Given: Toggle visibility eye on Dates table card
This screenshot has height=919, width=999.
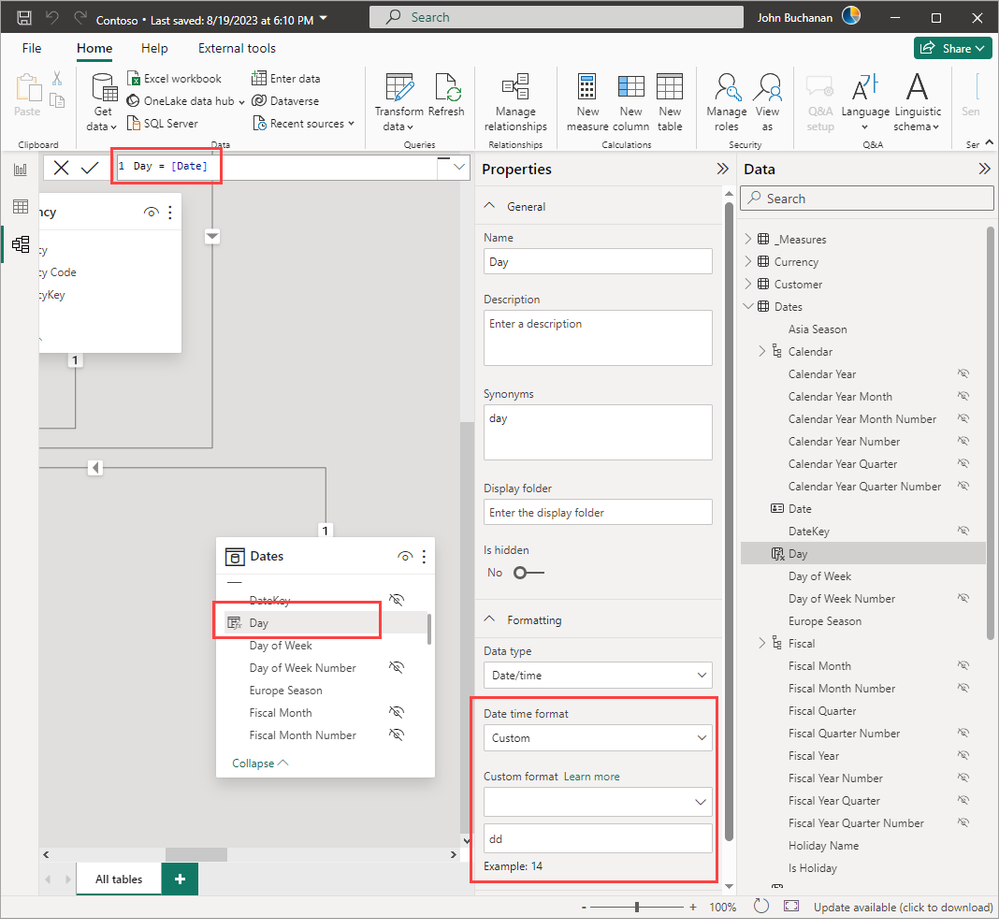Looking at the screenshot, I should (x=405, y=556).
